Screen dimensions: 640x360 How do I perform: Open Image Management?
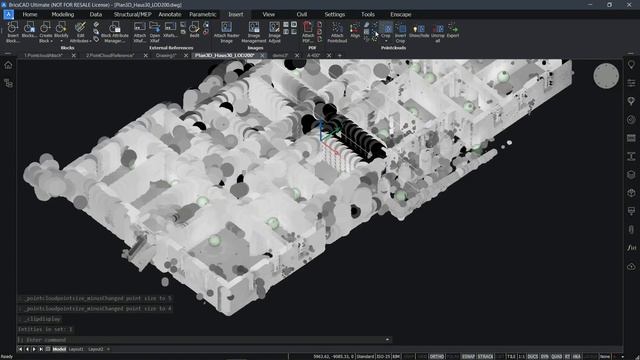(254, 32)
